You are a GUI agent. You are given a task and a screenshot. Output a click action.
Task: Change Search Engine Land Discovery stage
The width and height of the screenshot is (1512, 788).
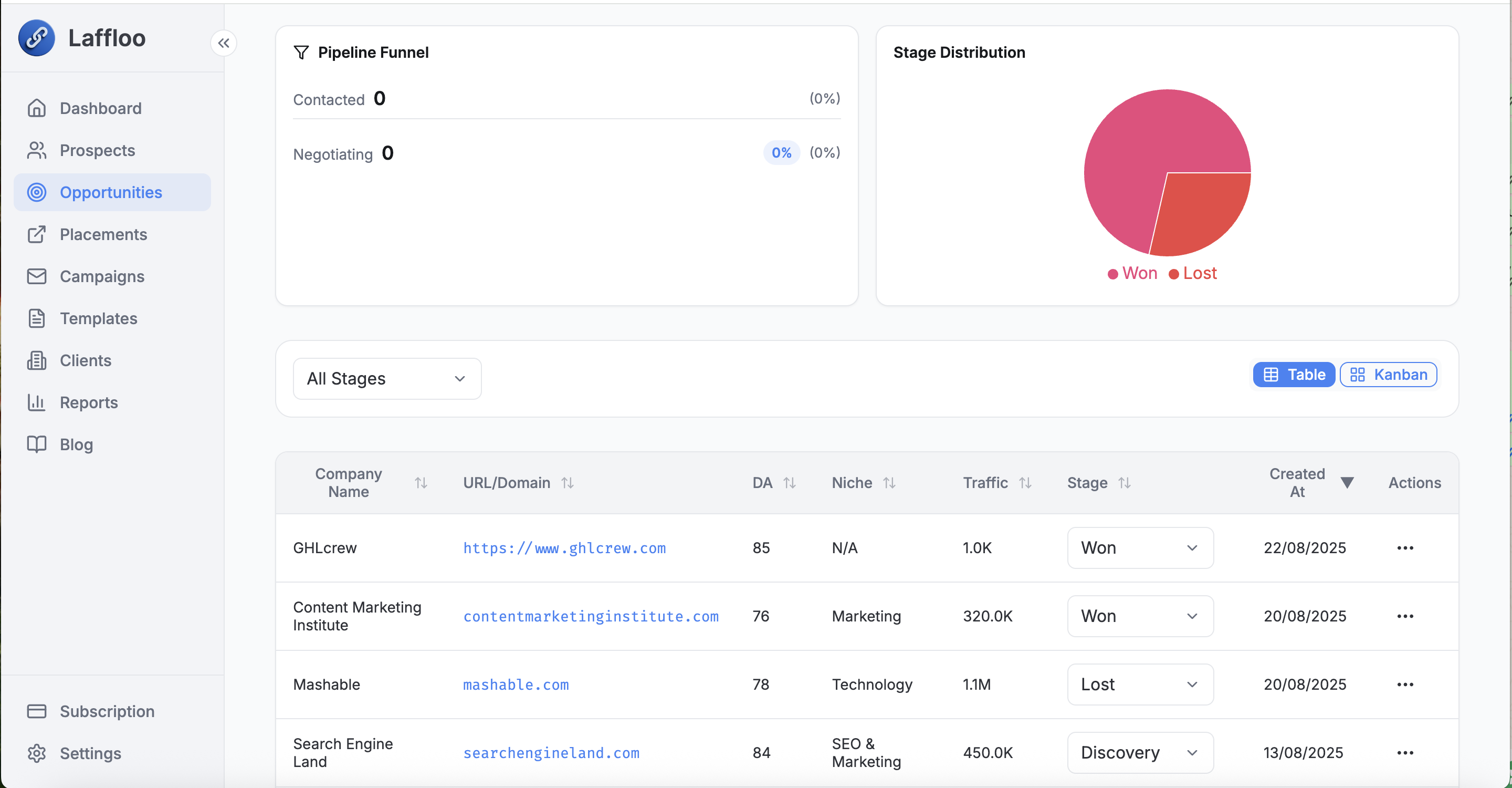tap(1140, 753)
